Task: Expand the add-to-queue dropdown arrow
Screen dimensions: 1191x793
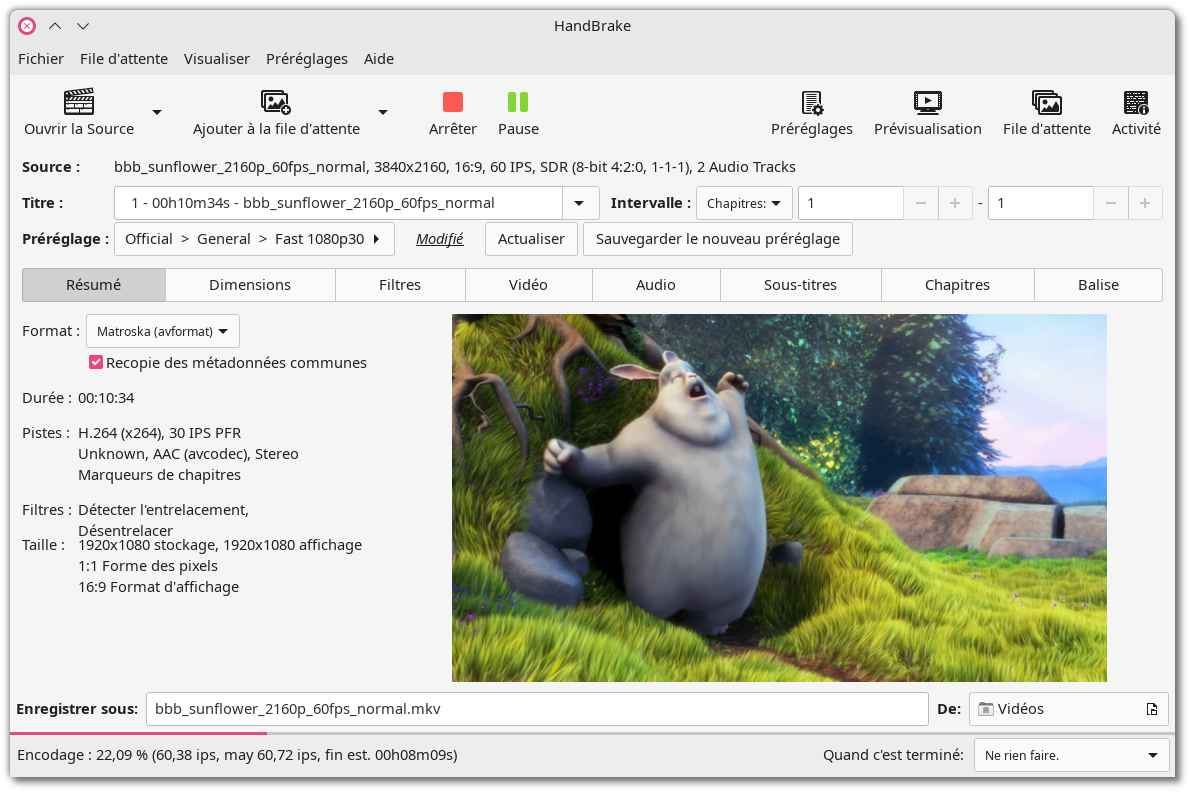Action: (x=383, y=112)
